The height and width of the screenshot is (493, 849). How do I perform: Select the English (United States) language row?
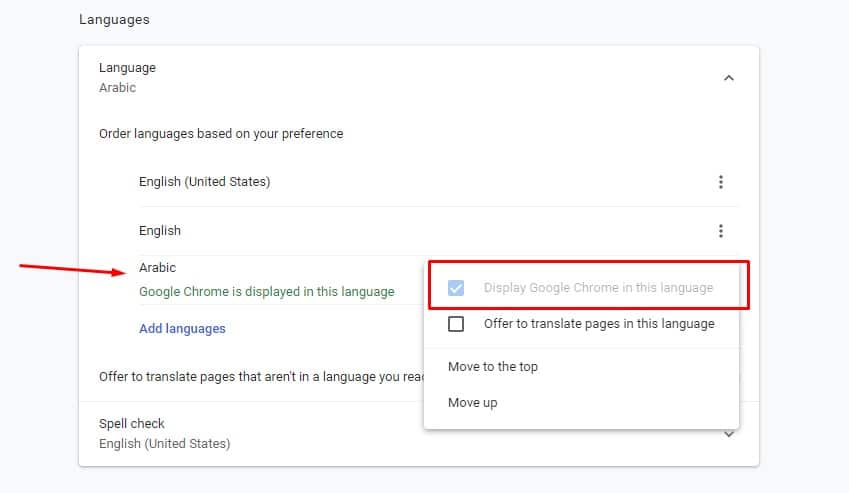205,182
